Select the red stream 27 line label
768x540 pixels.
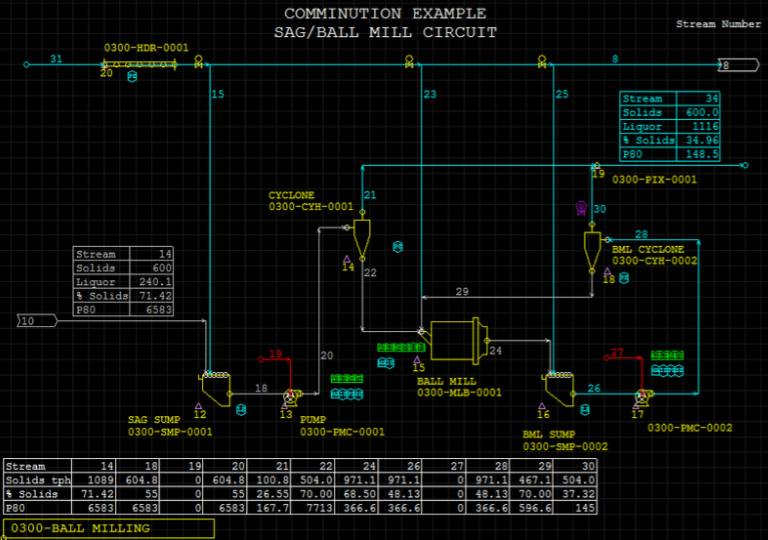[617, 353]
